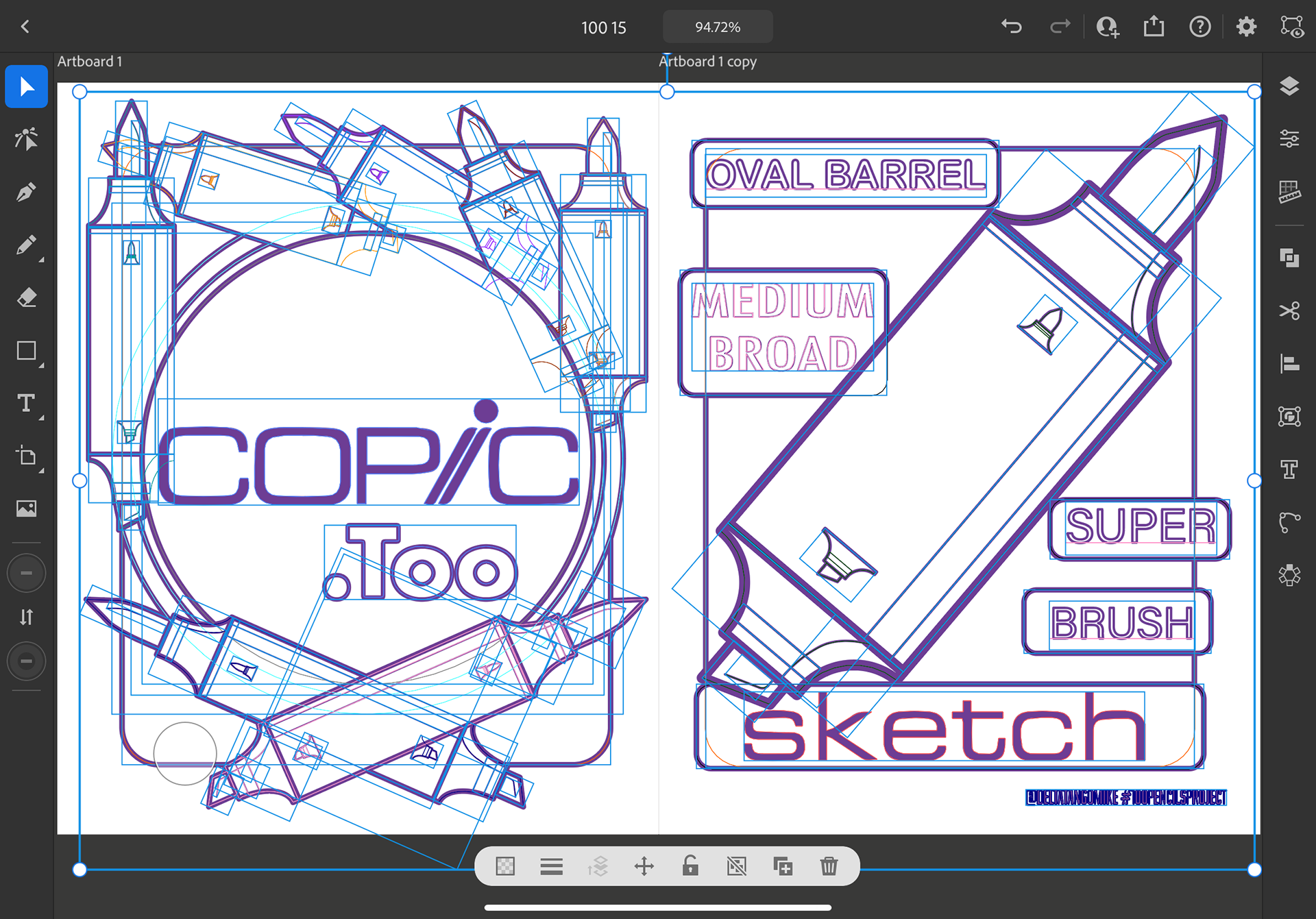Click the bottom-right selection handle
This screenshot has height=919, width=1316.
click(x=1254, y=870)
